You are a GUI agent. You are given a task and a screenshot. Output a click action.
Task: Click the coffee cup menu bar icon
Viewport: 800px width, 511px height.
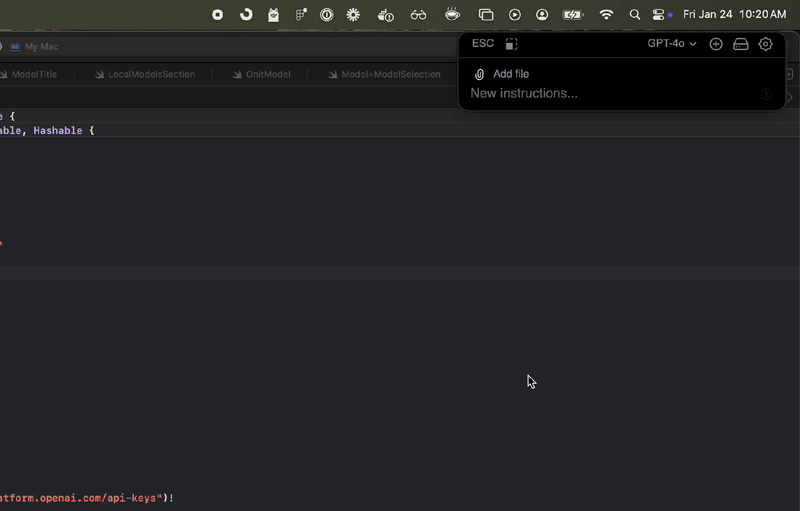(452, 15)
